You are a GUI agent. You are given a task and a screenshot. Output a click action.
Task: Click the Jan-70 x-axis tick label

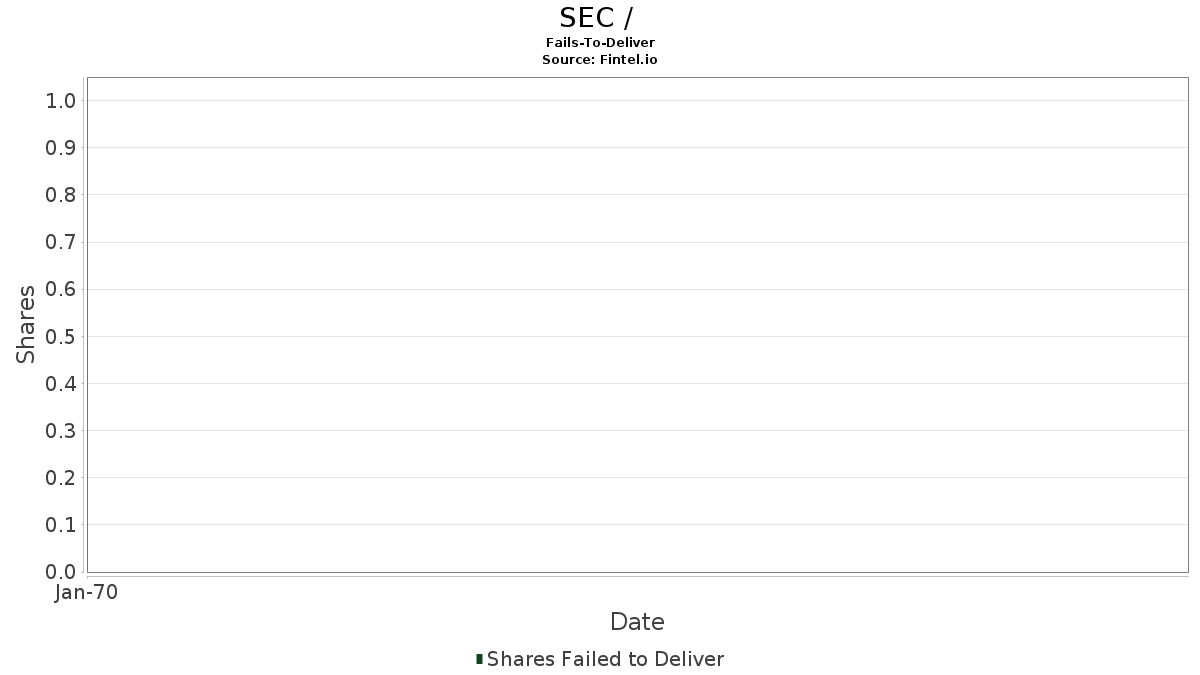tap(87, 593)
